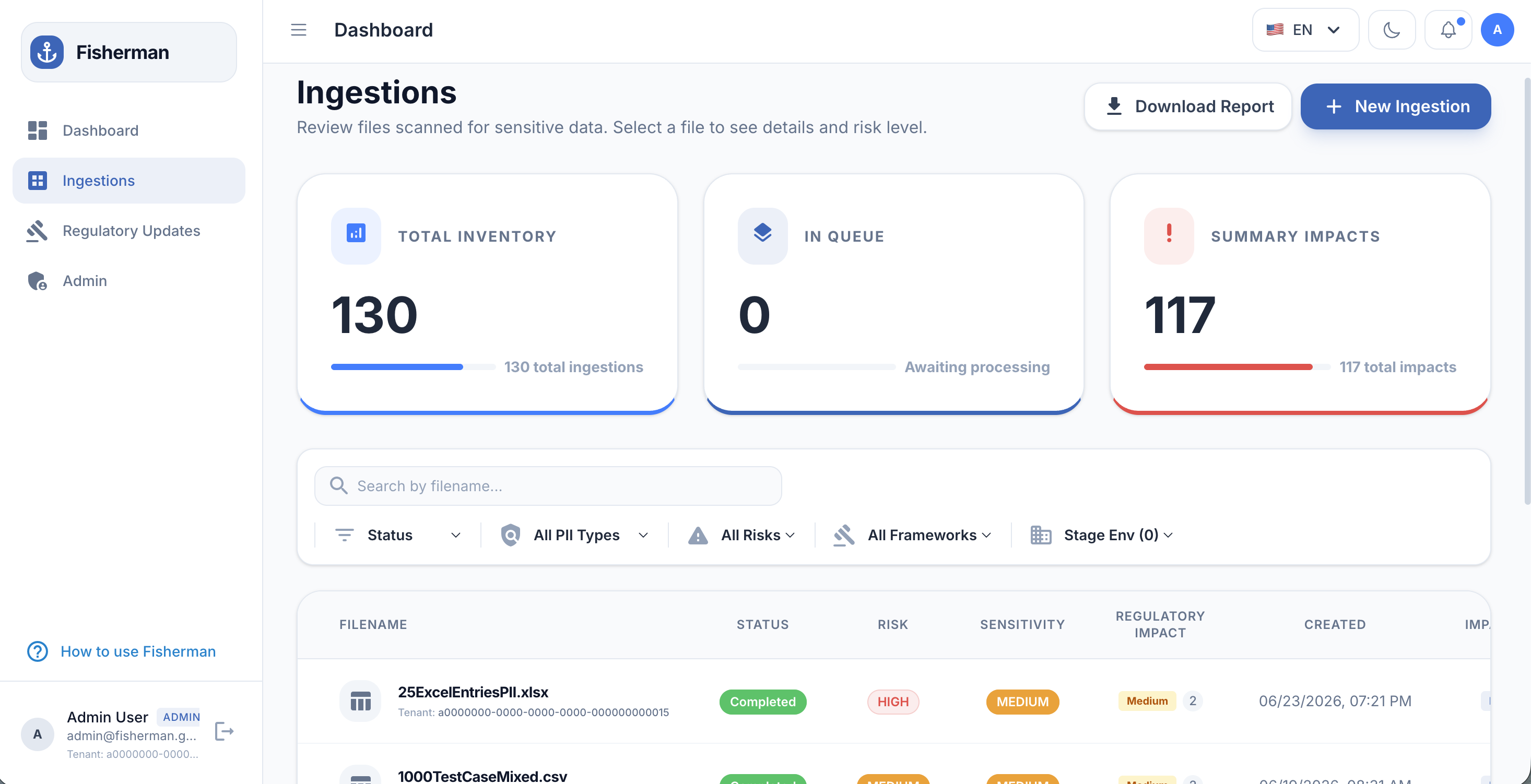Go to Regulatory Updates
The width and height of the screenshot is (1531, 784).
point(129,230)
